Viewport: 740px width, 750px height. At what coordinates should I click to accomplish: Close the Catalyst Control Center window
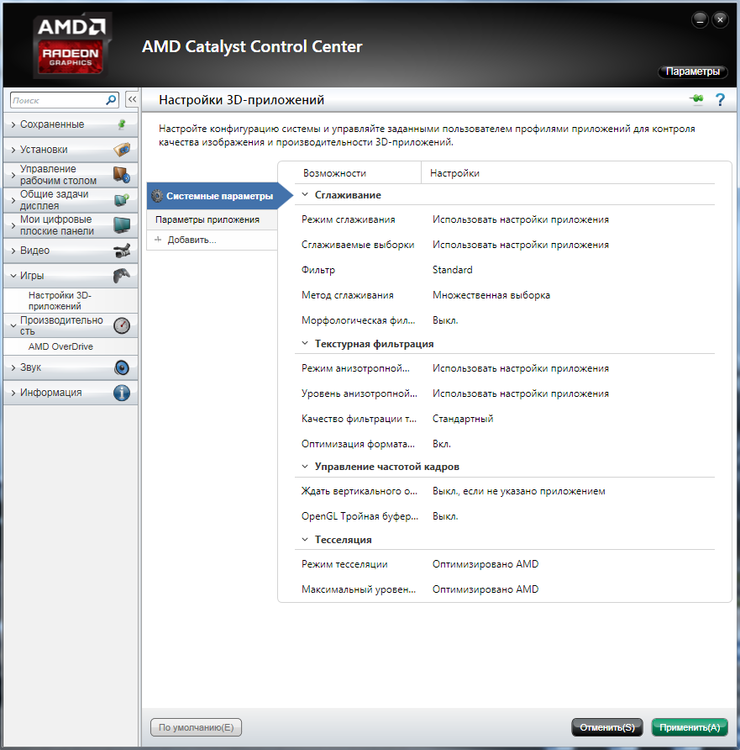720,20
